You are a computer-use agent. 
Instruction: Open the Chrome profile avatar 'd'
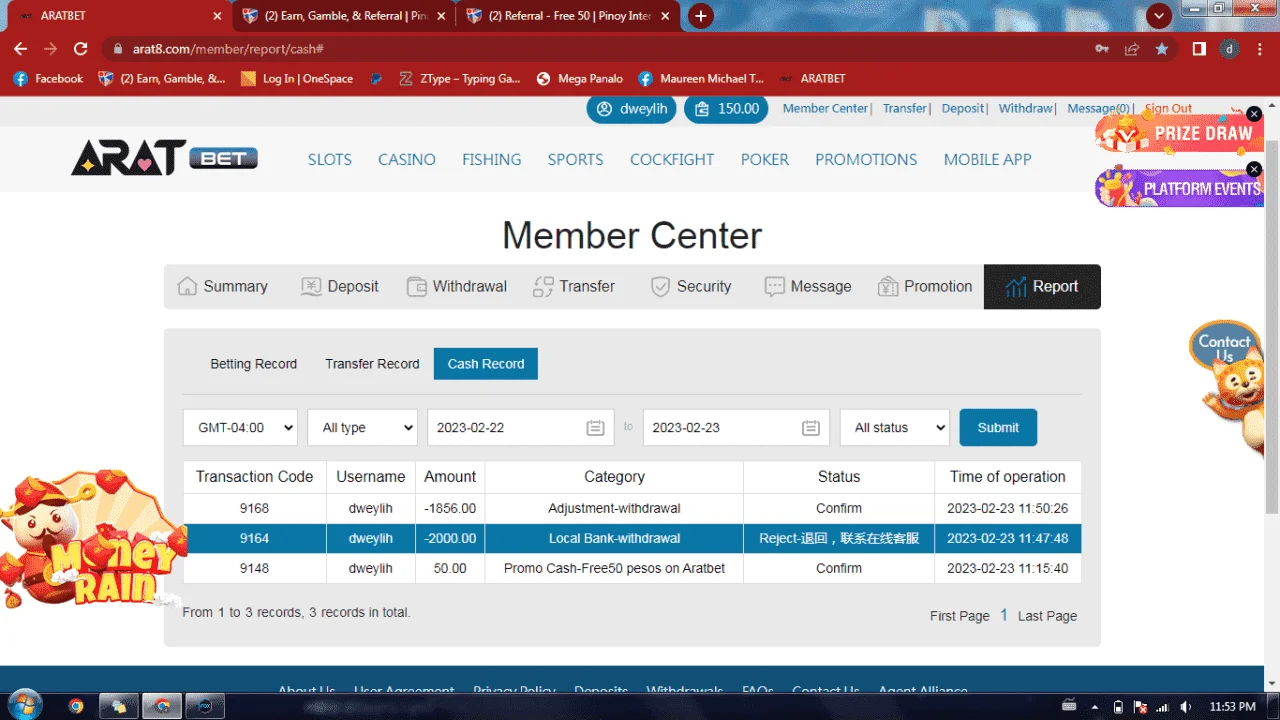pyautogui.click(x=1229, y=49)
